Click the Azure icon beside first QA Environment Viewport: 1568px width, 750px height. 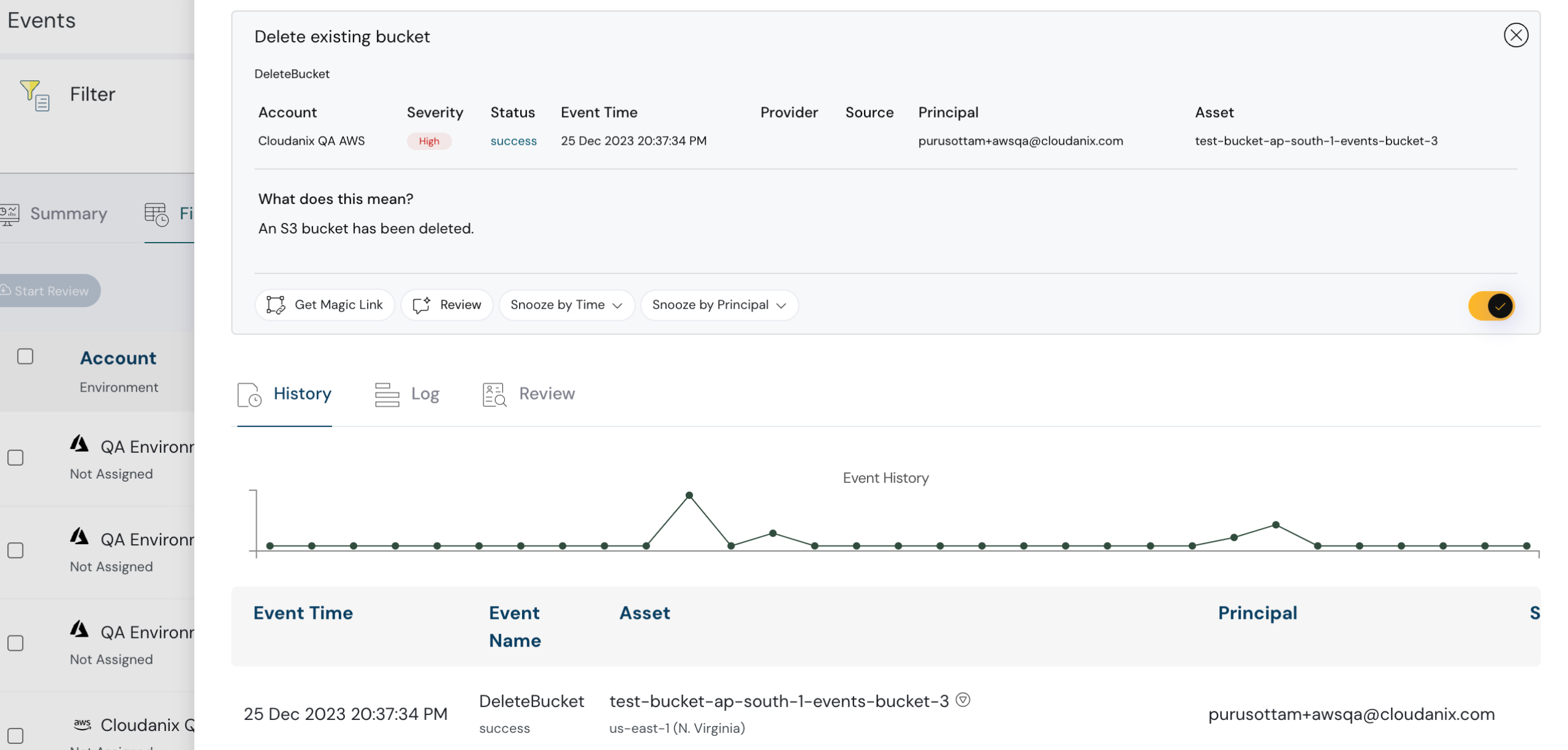click(80, 443)
